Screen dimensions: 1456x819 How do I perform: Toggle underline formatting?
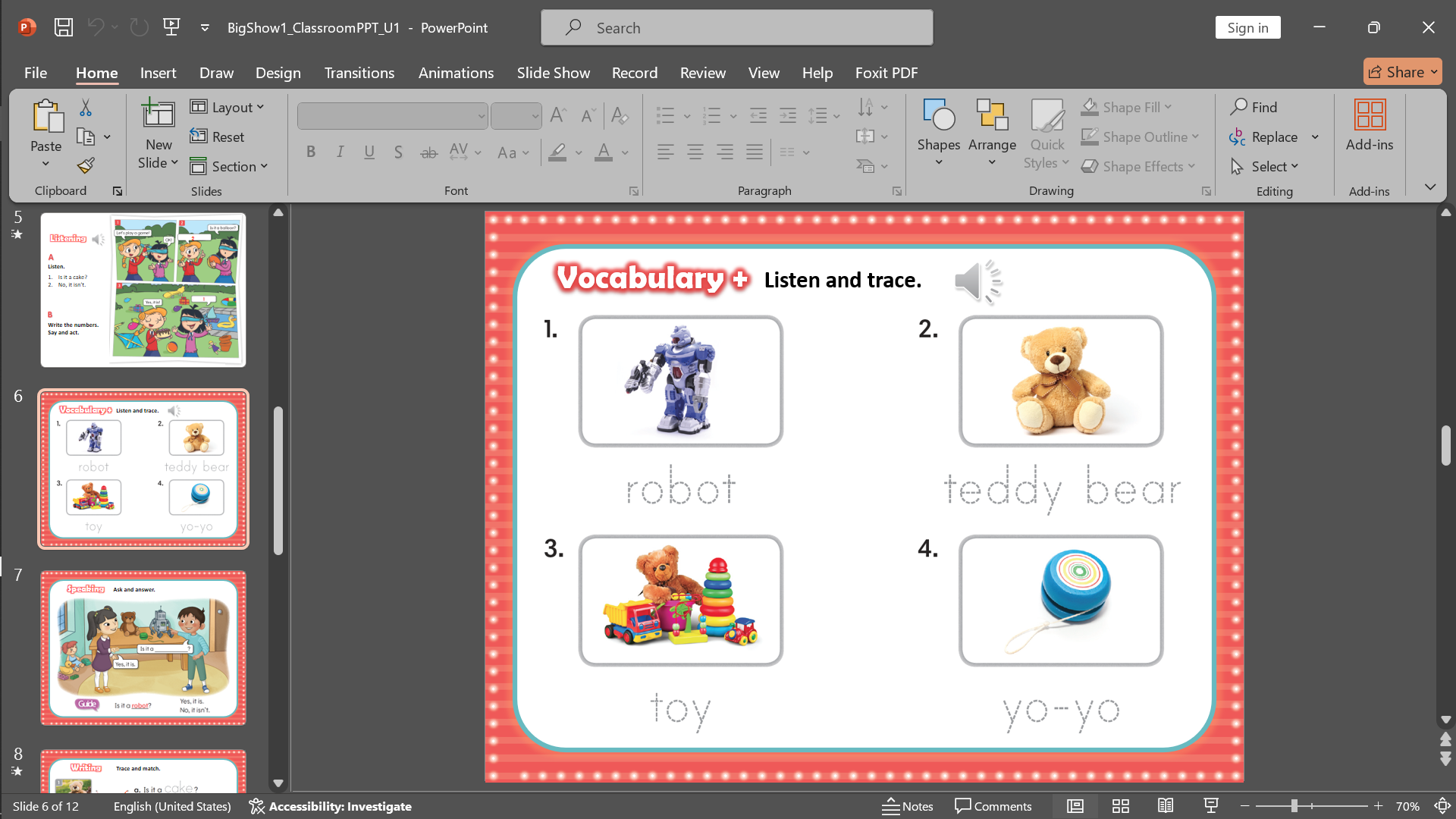click(x=369, y=152)
